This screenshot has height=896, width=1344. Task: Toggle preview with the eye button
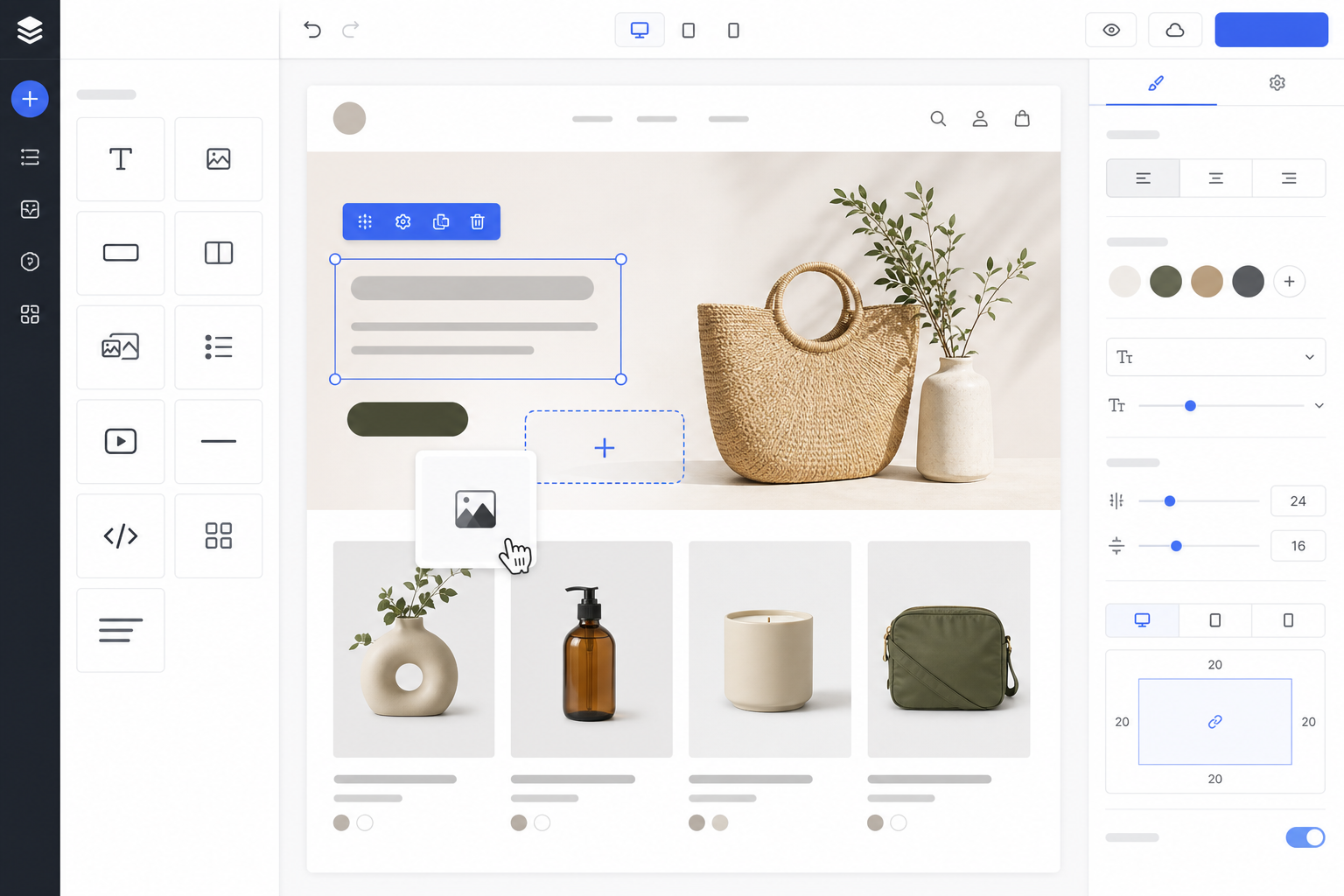click(1111, 30)
